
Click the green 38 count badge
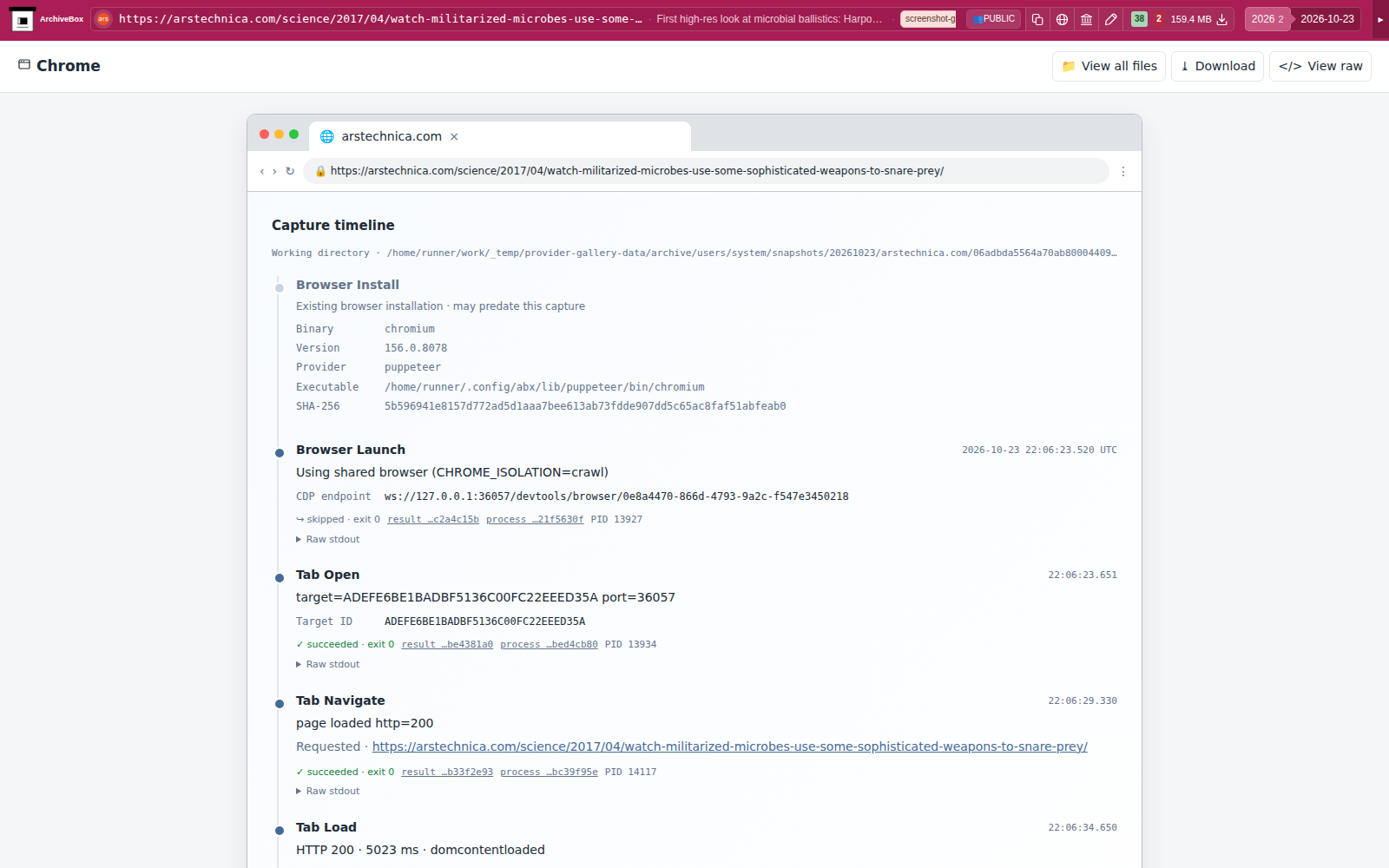click(1139, 19)
